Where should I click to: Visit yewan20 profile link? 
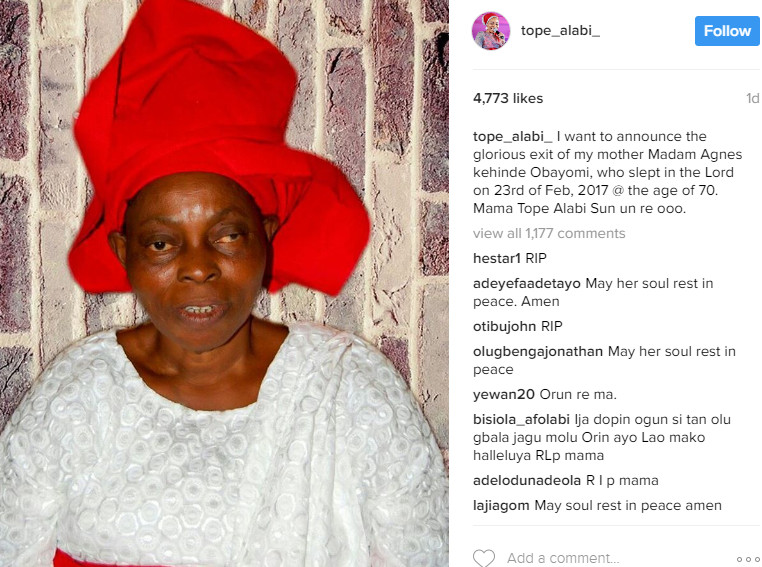504,395
